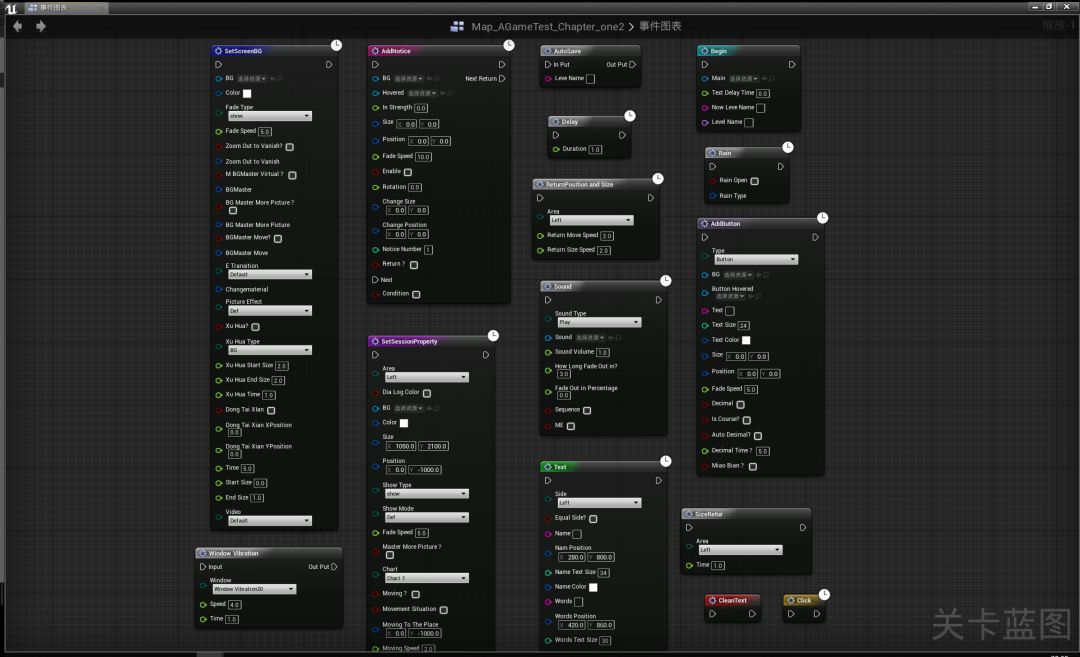Toggle Rain Open checkbox

pyautogui.click(x=754, y=180)
